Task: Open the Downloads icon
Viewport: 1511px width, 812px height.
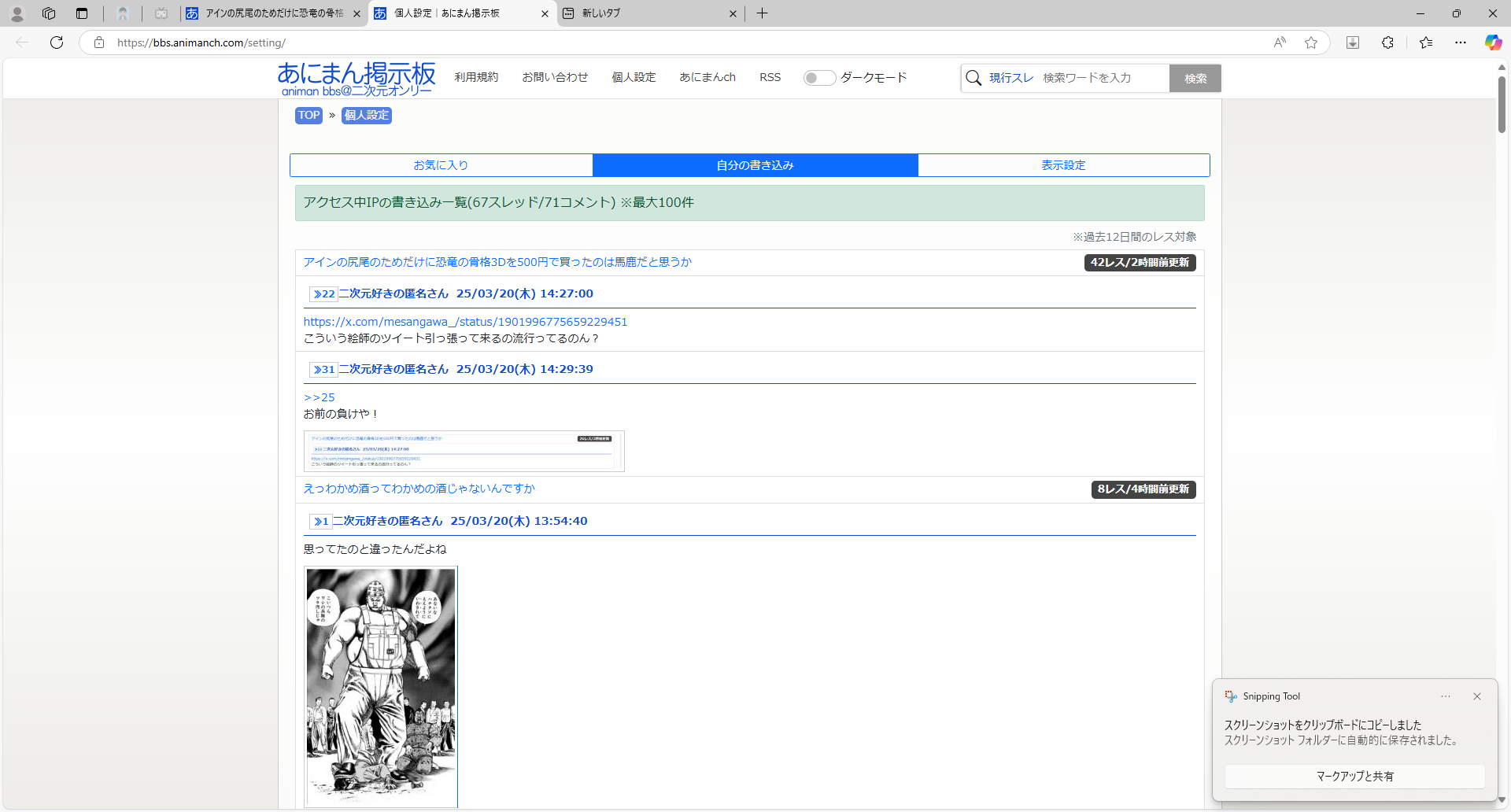Action: (x=1353, y=42)
